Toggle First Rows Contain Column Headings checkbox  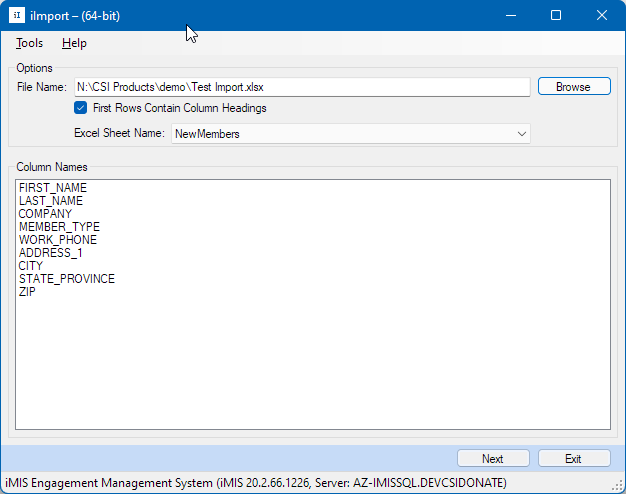81,108
